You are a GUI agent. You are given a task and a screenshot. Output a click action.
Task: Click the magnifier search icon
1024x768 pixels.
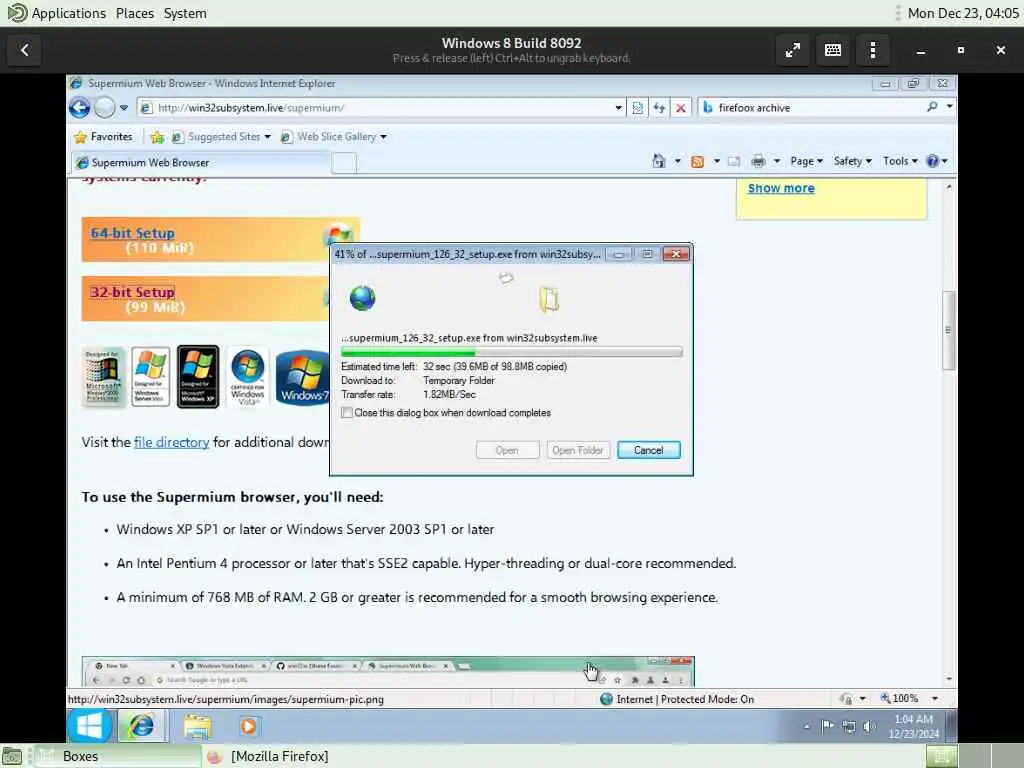pos(932,106)
